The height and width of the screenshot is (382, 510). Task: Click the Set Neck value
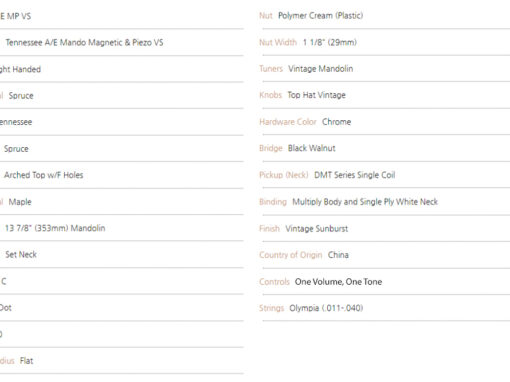(21, 255)
